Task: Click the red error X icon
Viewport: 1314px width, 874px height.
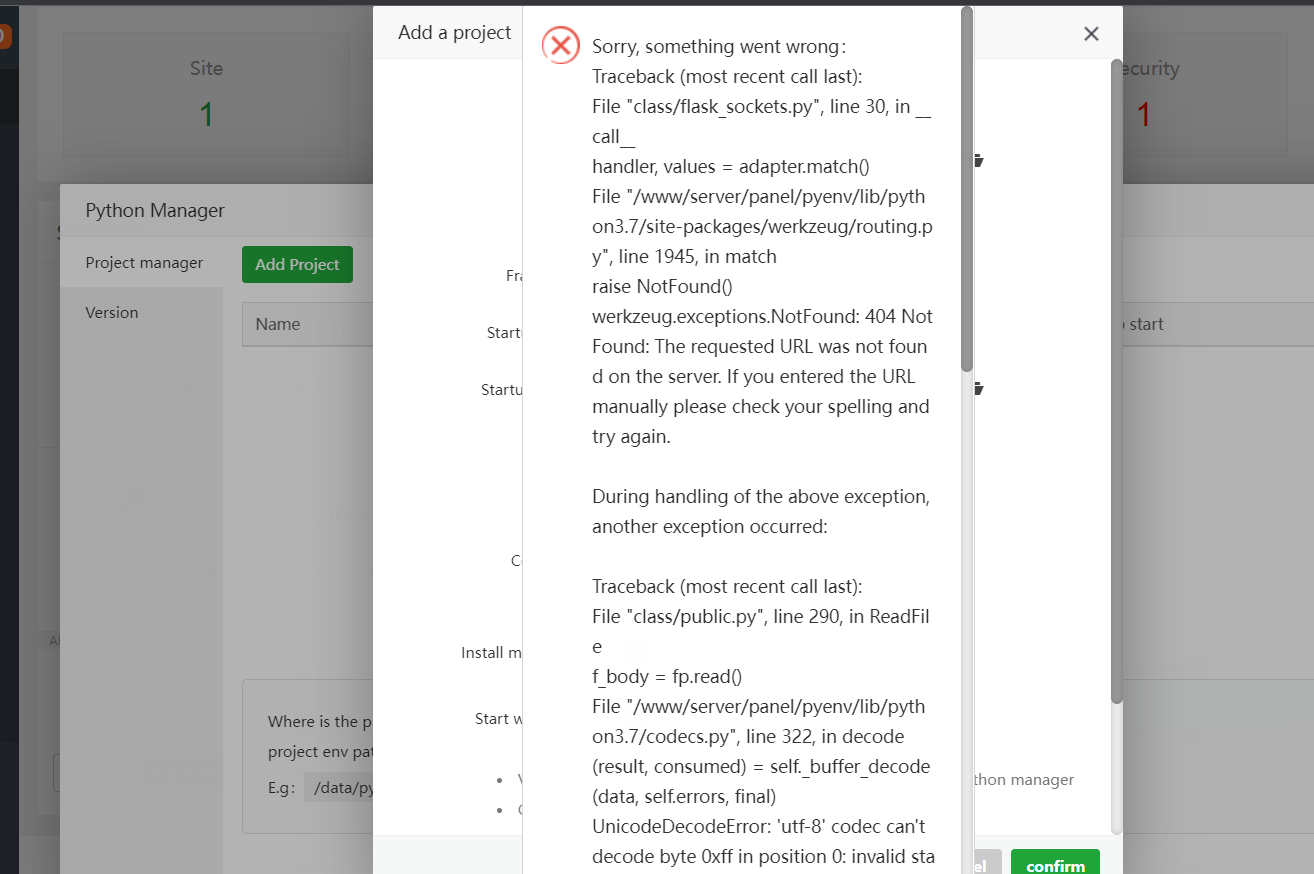Action: [x=560, y=45]
